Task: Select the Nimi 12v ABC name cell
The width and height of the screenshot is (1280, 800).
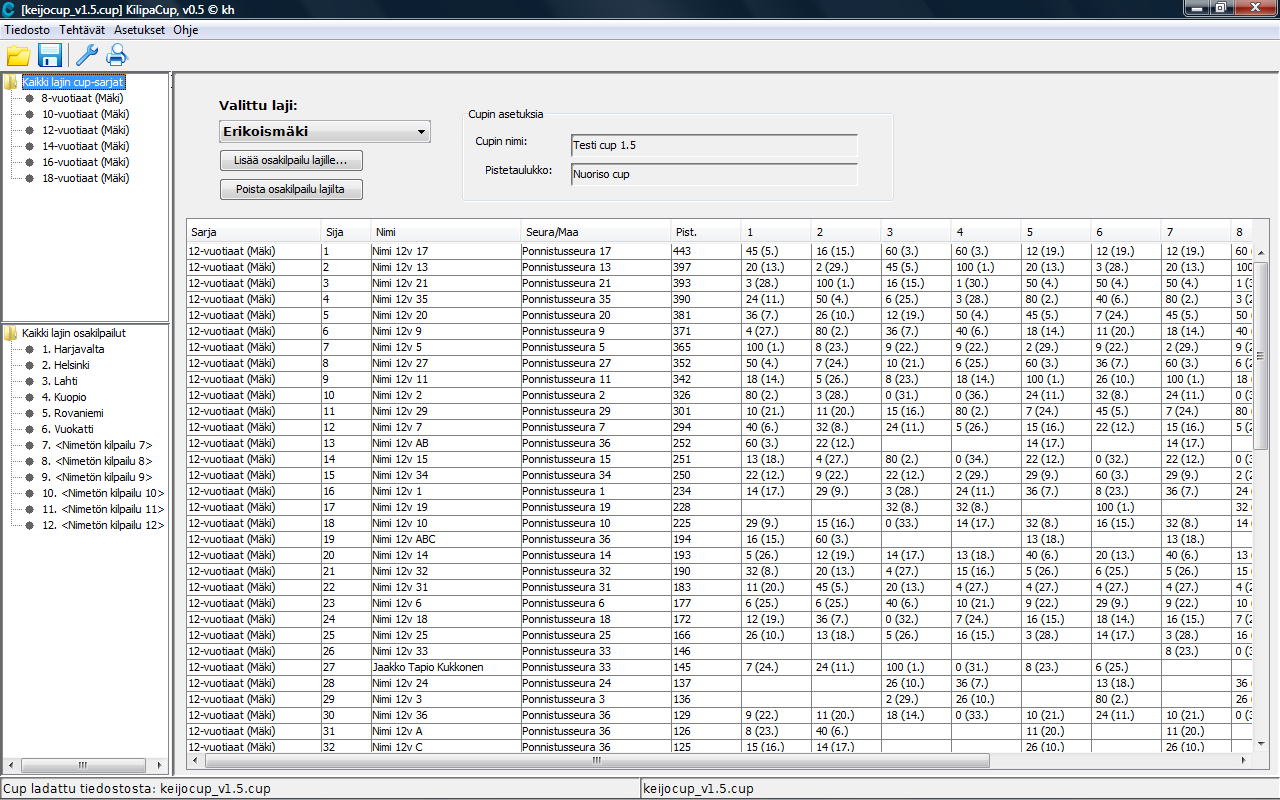Action: (x=446, y=539)
